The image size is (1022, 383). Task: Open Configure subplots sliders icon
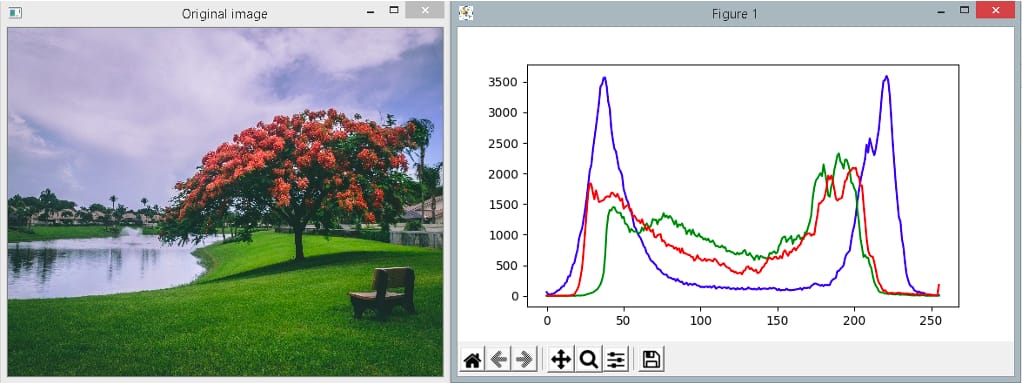tap(616, 359)
